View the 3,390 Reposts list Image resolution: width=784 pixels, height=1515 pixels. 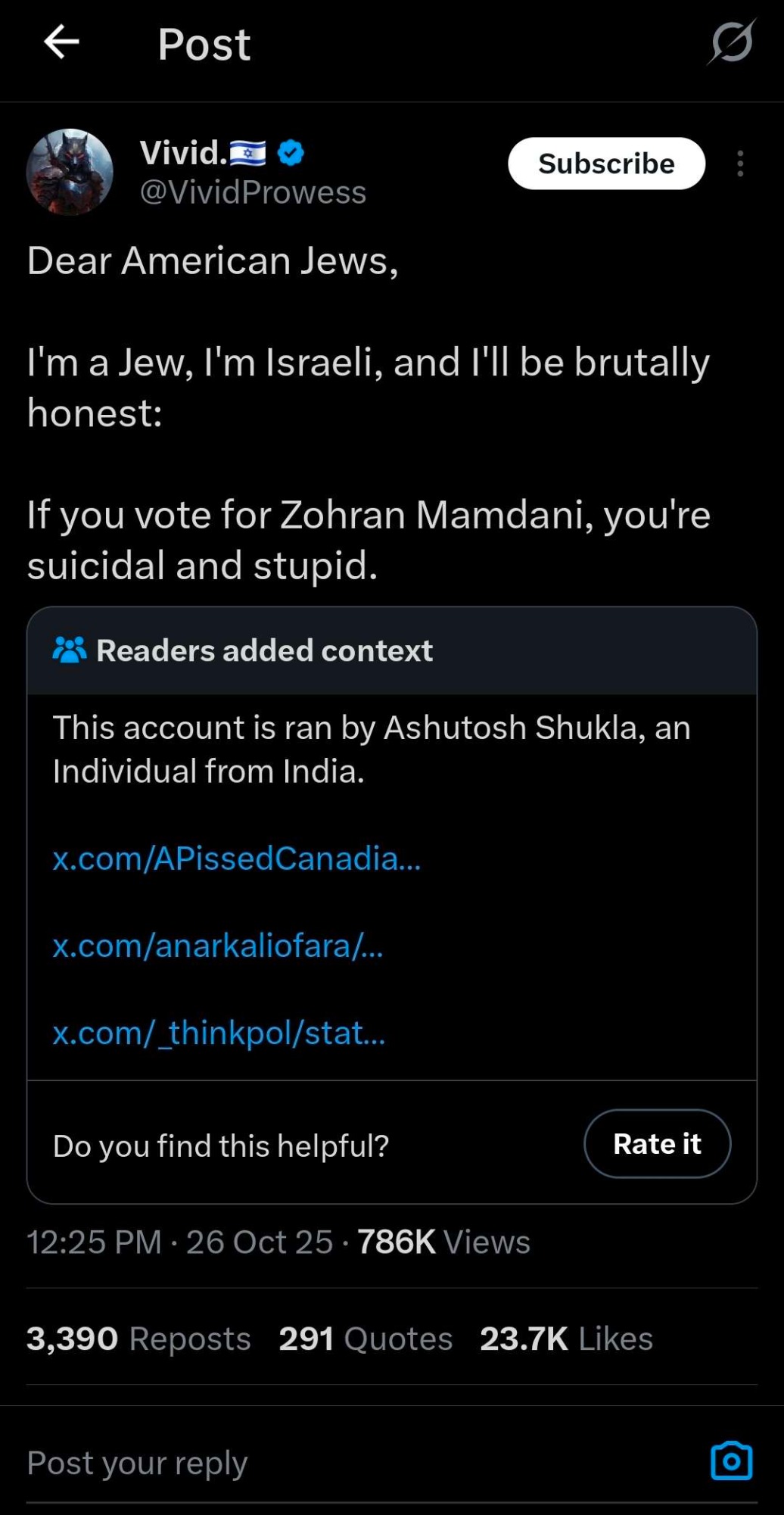pyautogui.click(x=138, y=1339)
